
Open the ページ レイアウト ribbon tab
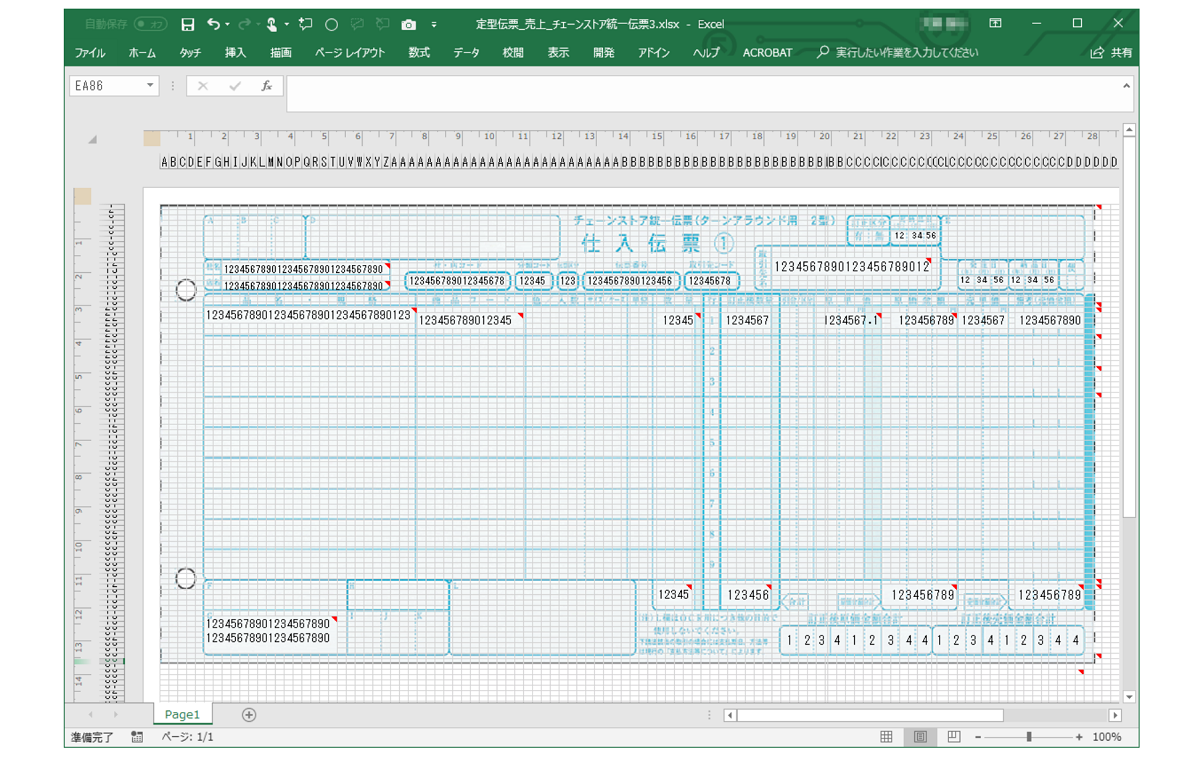pyautogui.click(x=349, y=53)
